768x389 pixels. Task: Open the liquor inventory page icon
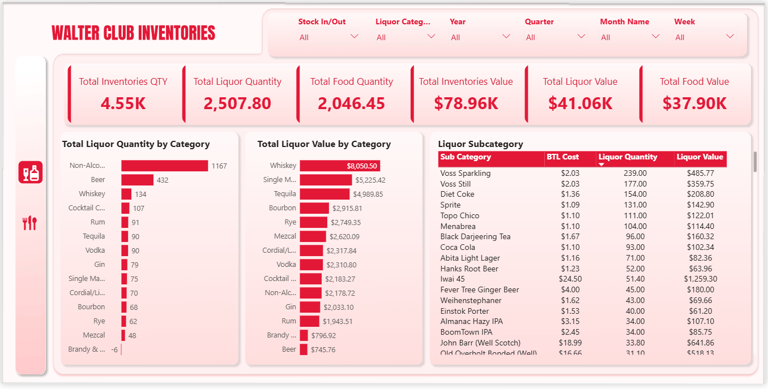click(30, 172)
